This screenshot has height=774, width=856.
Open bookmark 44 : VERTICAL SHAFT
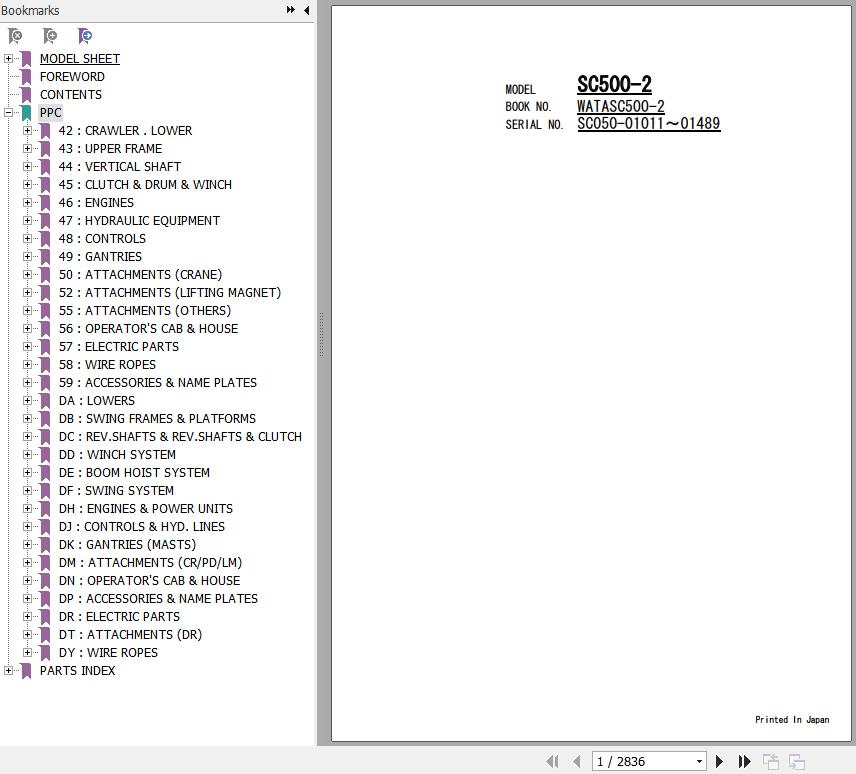[120, 167]
